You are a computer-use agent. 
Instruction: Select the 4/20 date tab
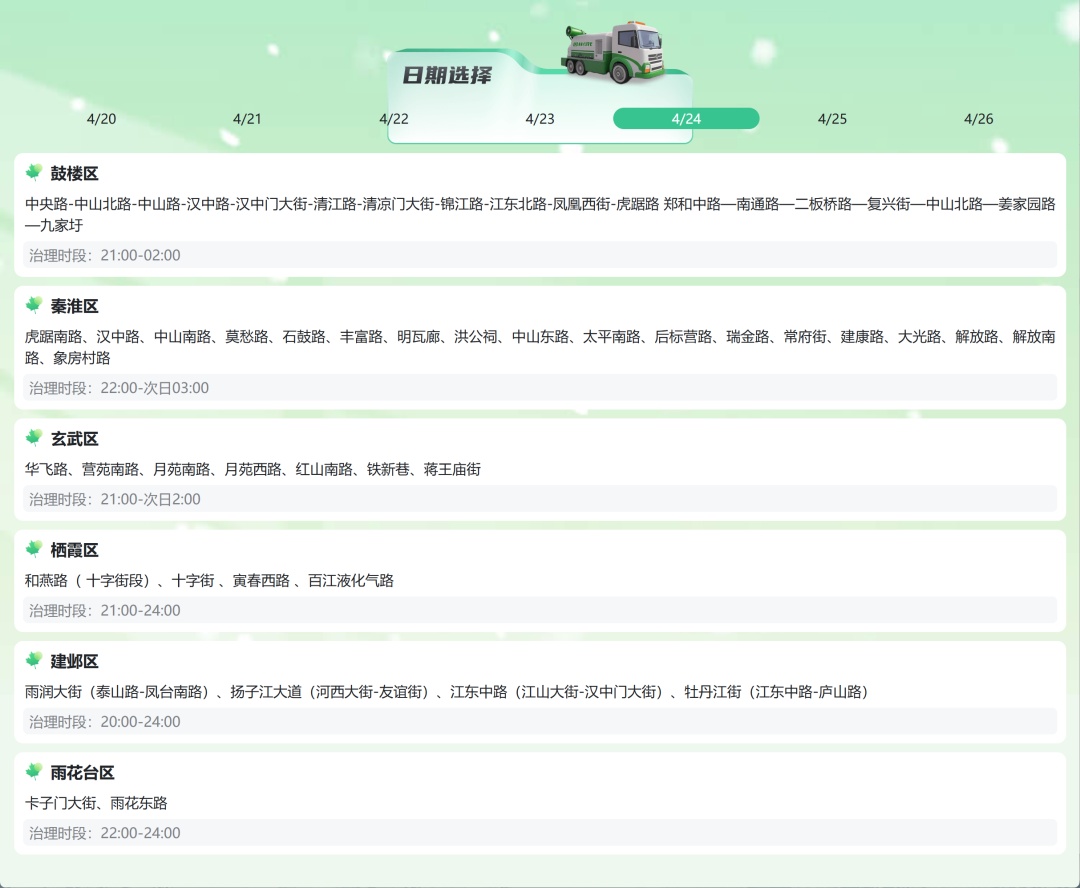coord(103,118)
